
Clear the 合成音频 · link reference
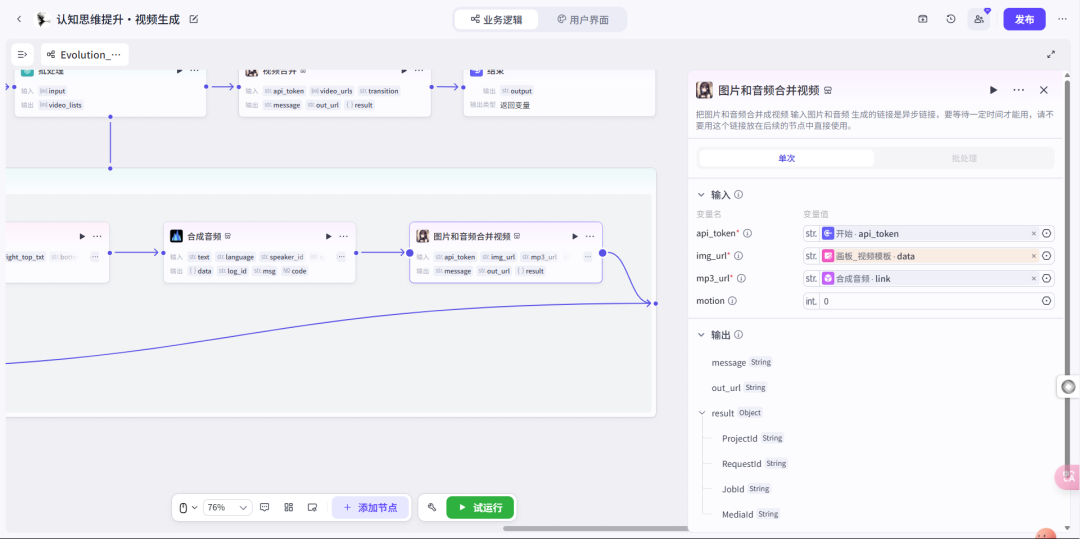coord(1033,279)
